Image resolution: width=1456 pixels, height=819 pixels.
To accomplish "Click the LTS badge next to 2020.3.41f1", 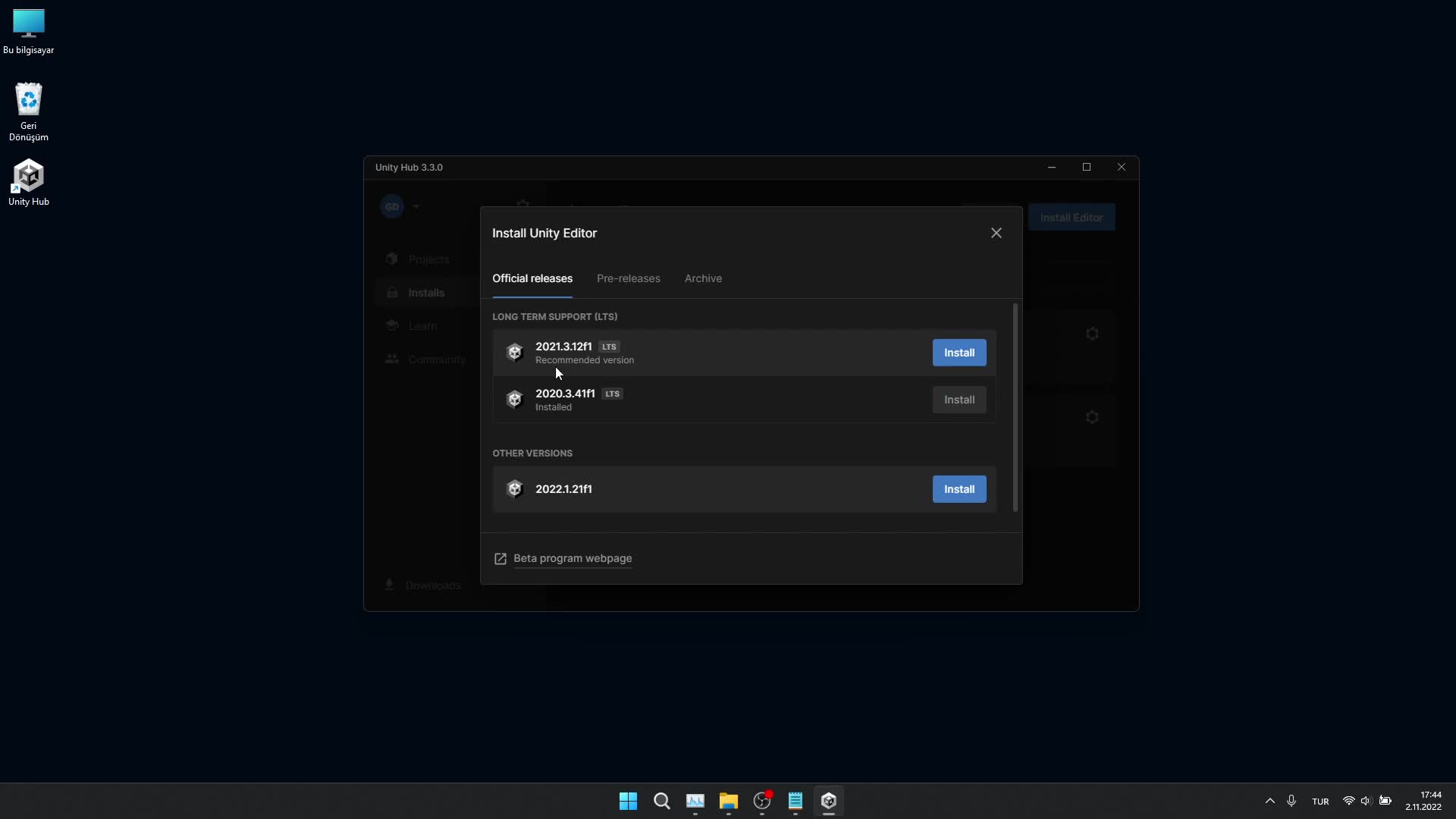I will tap(612, 394).
